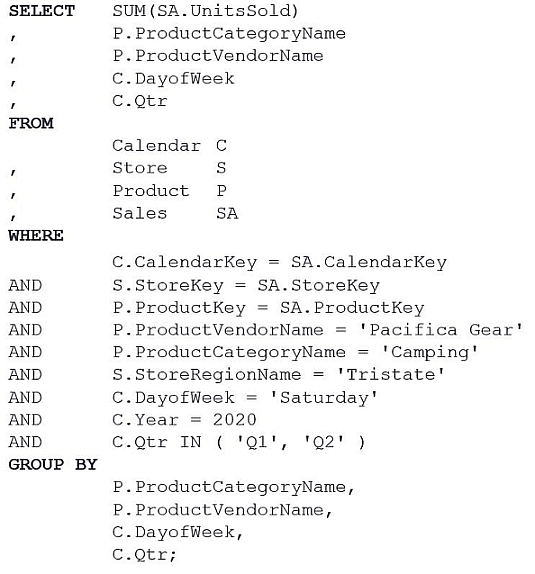Click P.ProductVendorName in the select list
This screenshot has height=574, width=535.
pyautogui.click(x=218, y=56)
